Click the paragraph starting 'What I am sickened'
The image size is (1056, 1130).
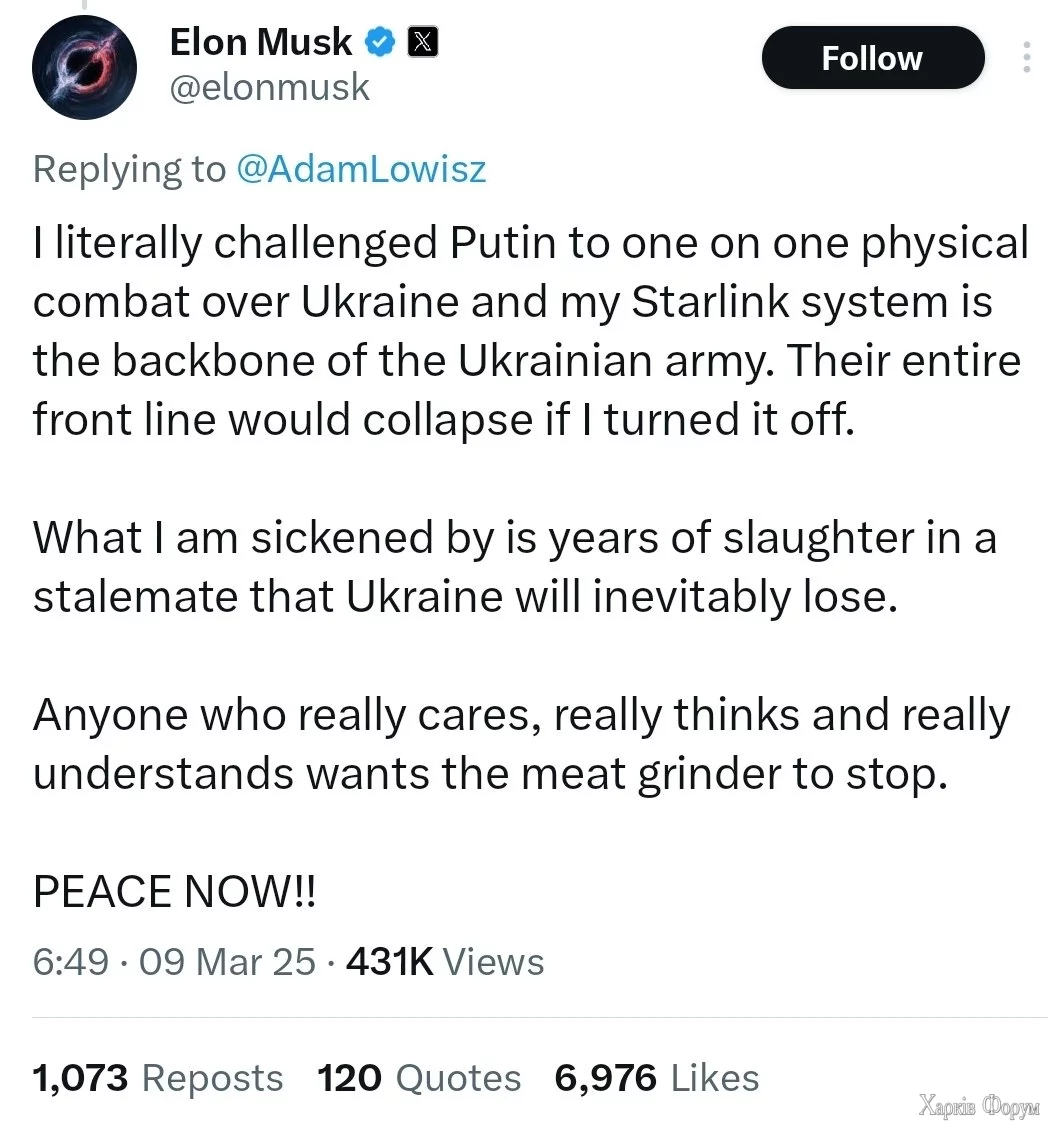515,567
